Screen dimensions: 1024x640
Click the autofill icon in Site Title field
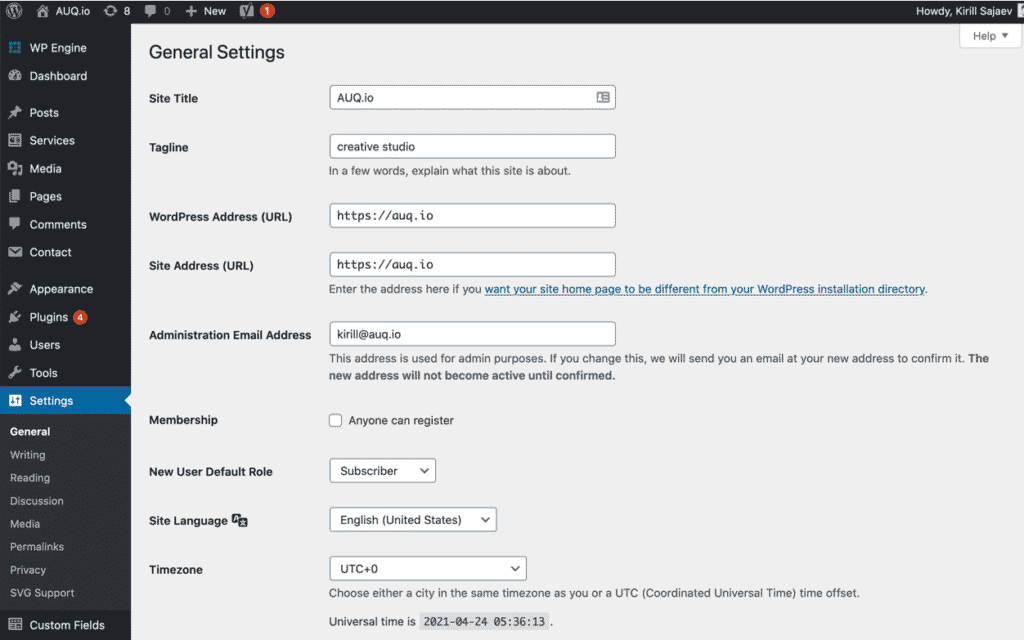click(603, 97)
